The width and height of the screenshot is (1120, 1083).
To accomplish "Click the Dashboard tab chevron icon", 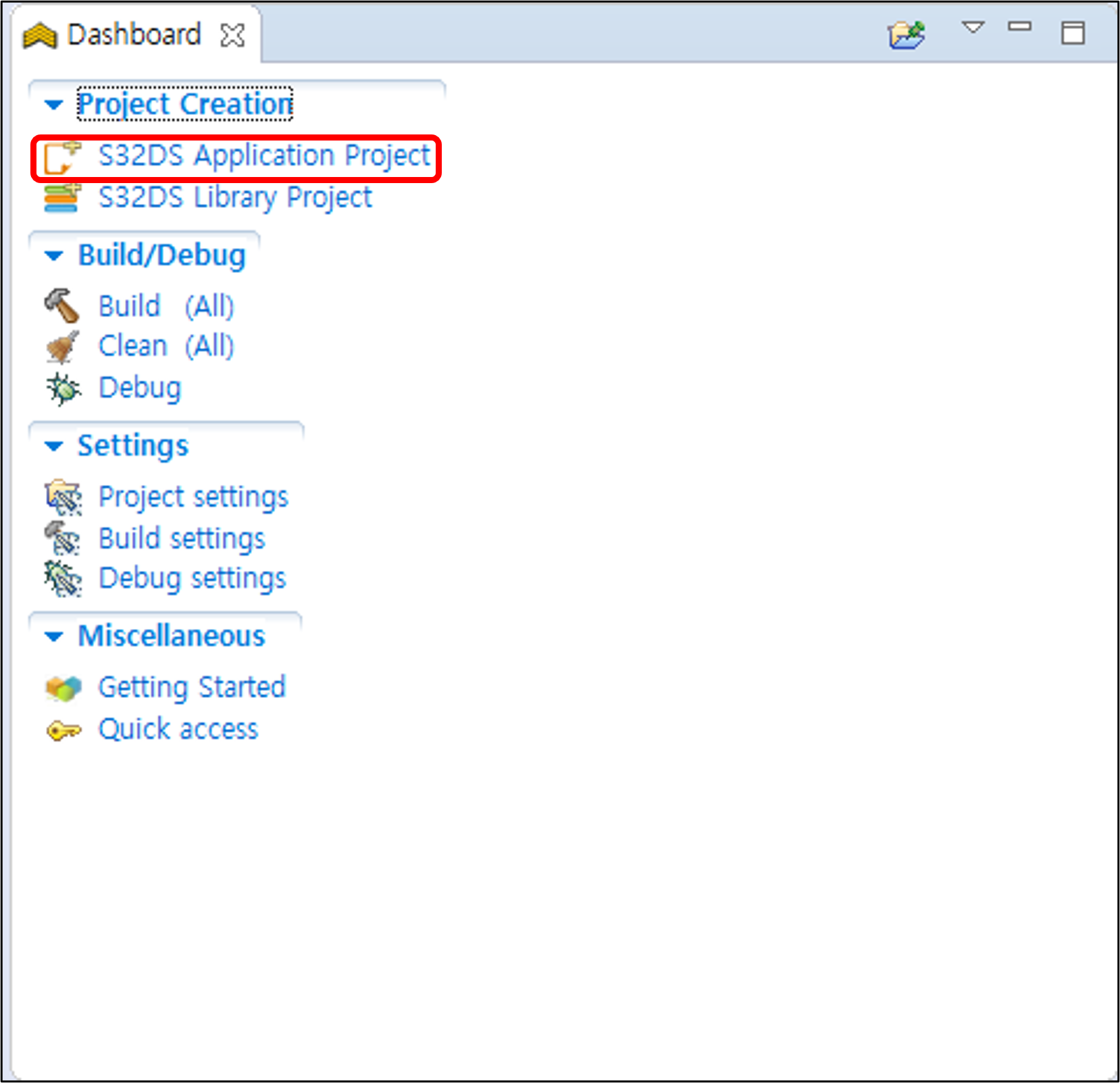I will pyautogui.click(x=39, y=35).
